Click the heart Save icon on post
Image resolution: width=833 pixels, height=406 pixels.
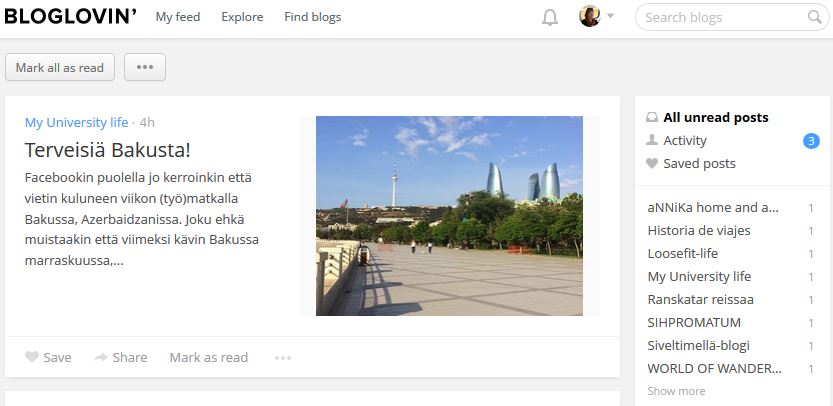(x=32, y=357)
